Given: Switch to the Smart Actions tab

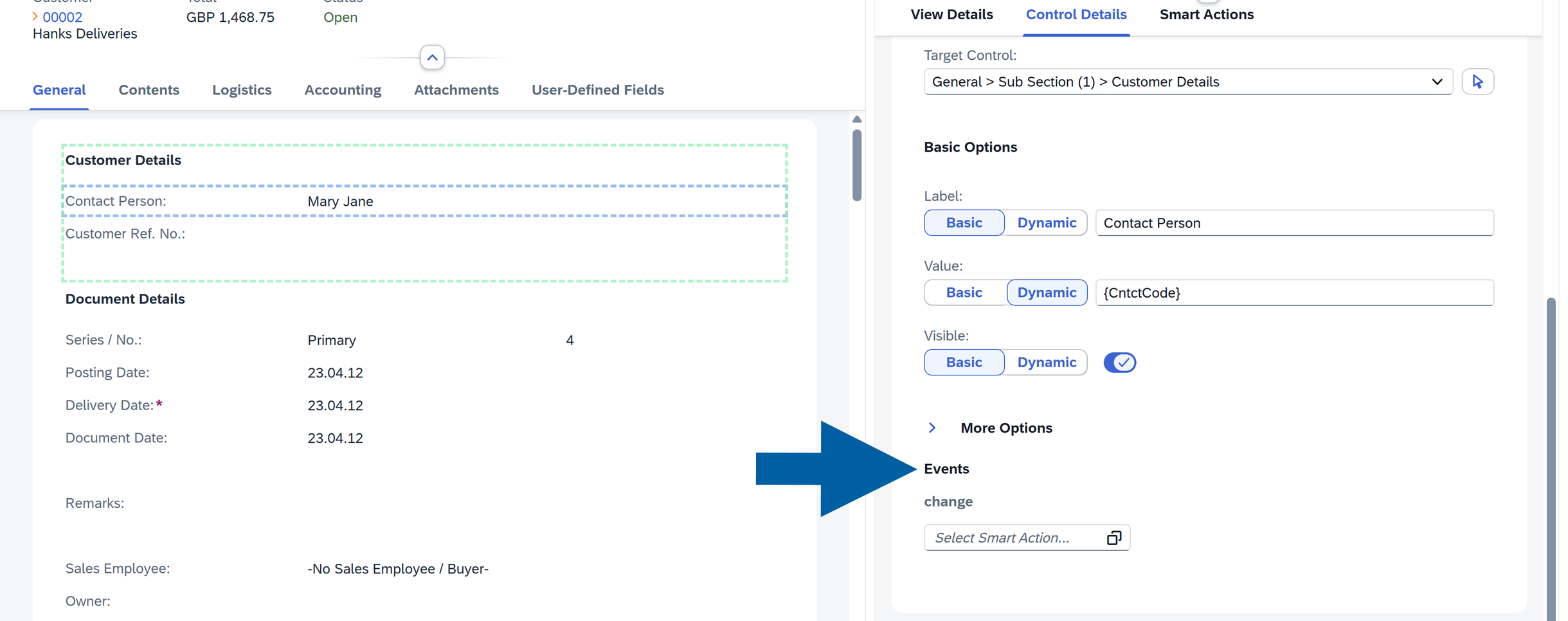Looking at the screenshot, I should pyautogui.click(x=1206, y=14).
